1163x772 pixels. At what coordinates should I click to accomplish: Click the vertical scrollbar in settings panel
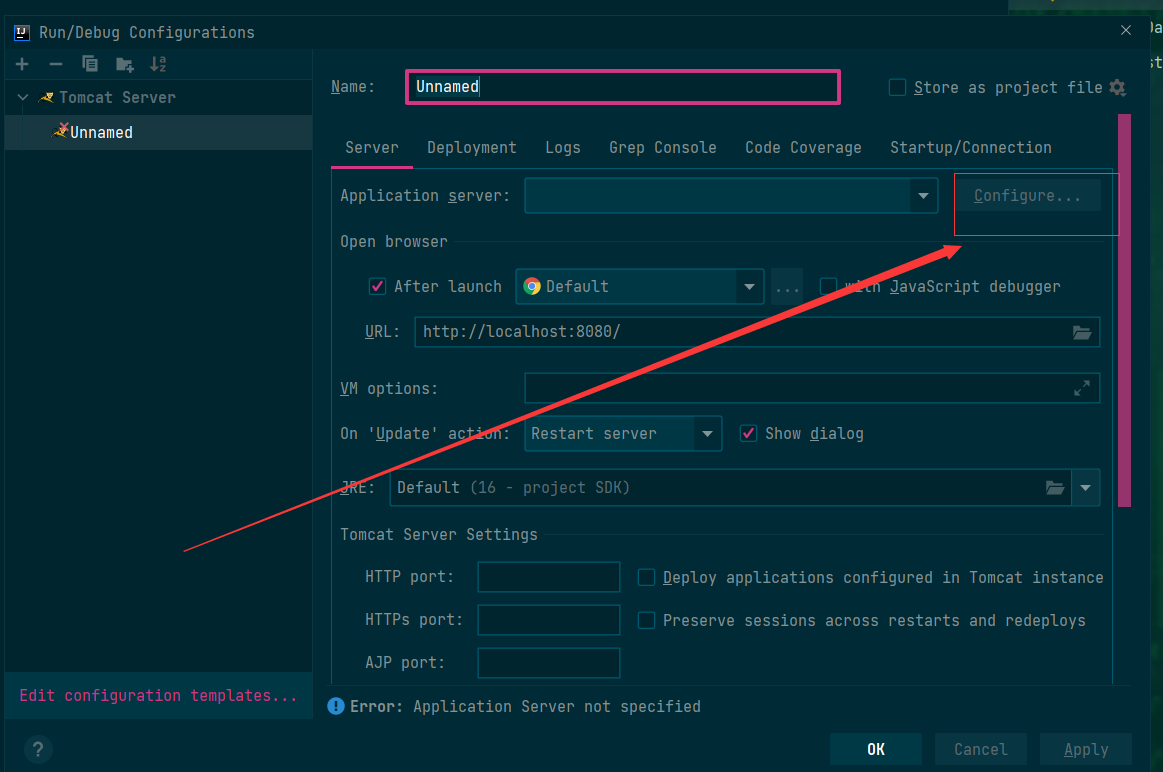[1124, 310]
